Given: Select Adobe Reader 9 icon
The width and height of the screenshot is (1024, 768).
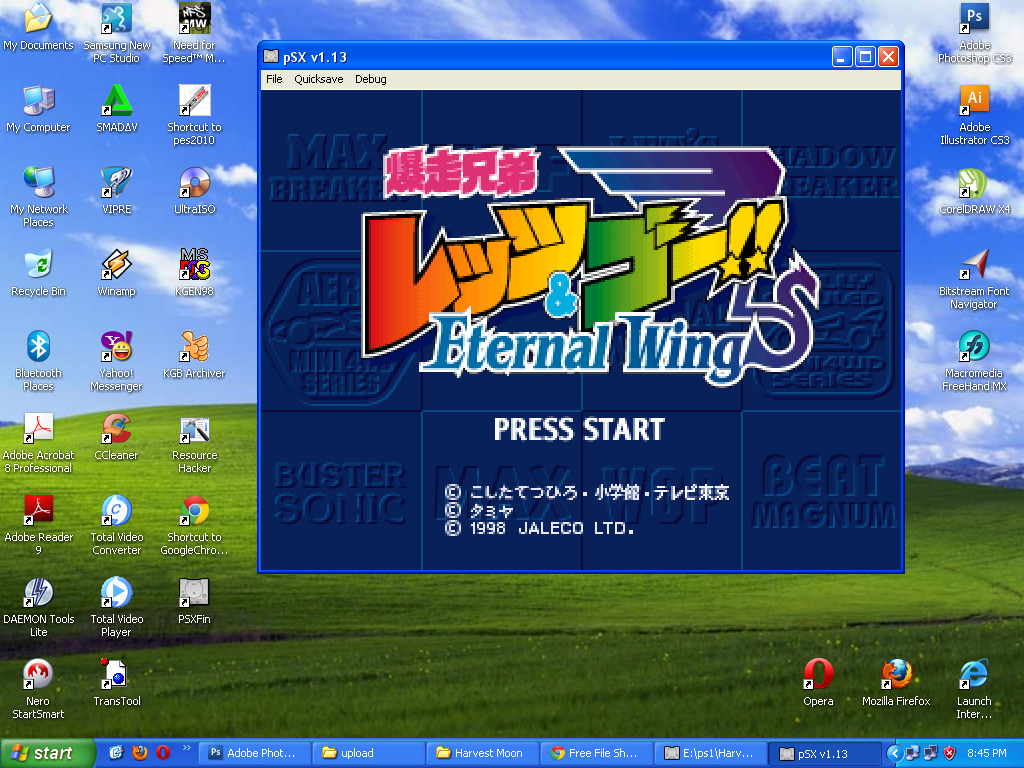Looking at the screenshot, I should point(38,524).
